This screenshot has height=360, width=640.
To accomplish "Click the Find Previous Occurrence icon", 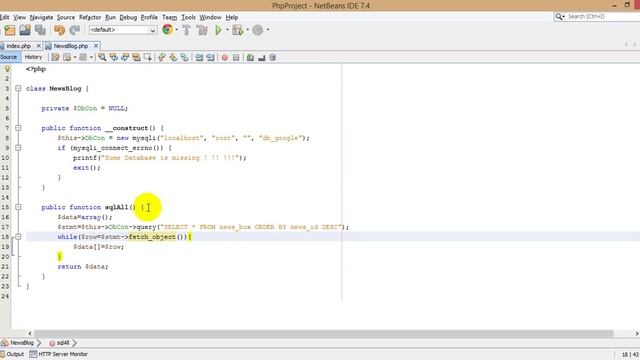I will [x=113, y=58].
